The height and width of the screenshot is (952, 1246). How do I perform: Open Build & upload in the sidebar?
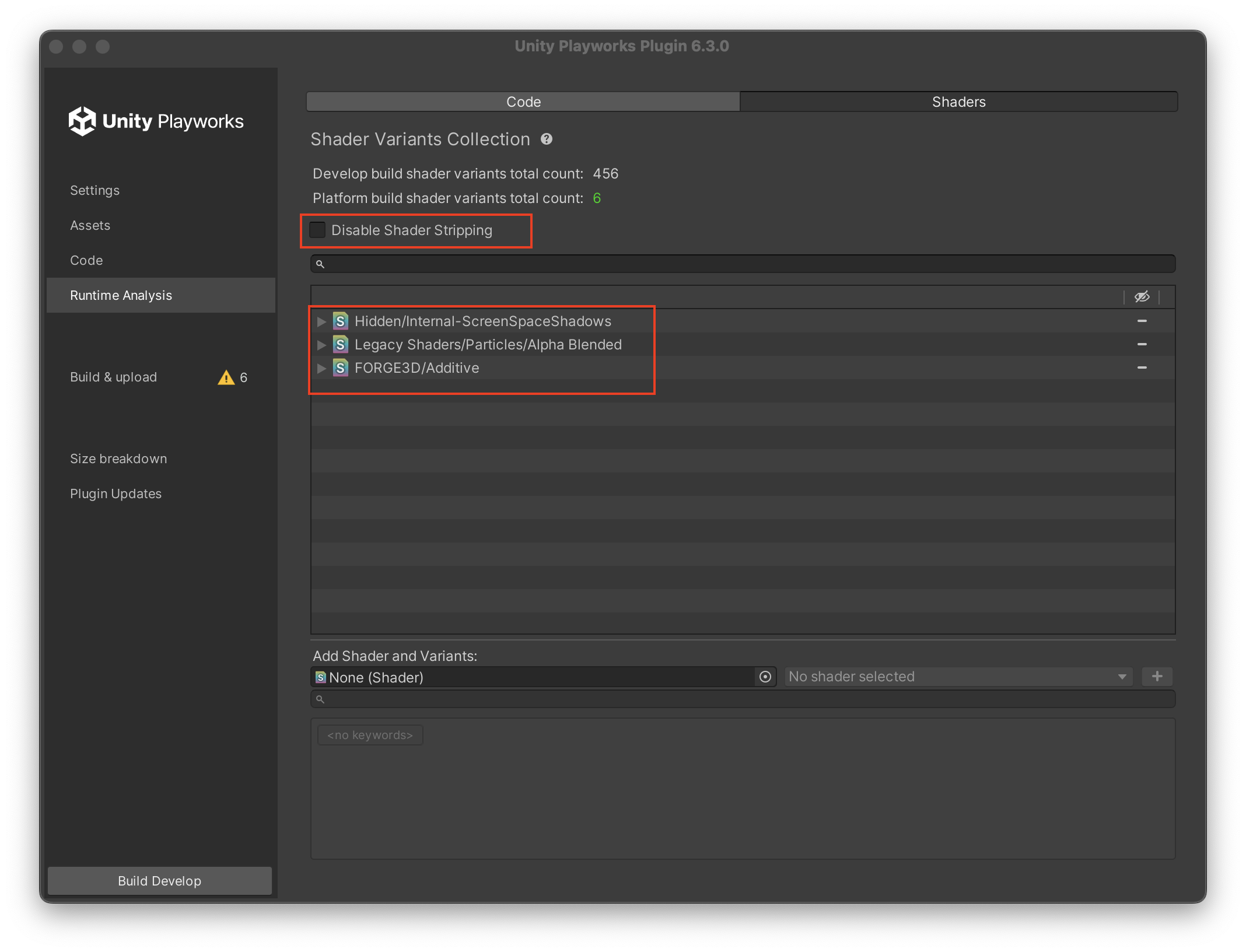161,377
